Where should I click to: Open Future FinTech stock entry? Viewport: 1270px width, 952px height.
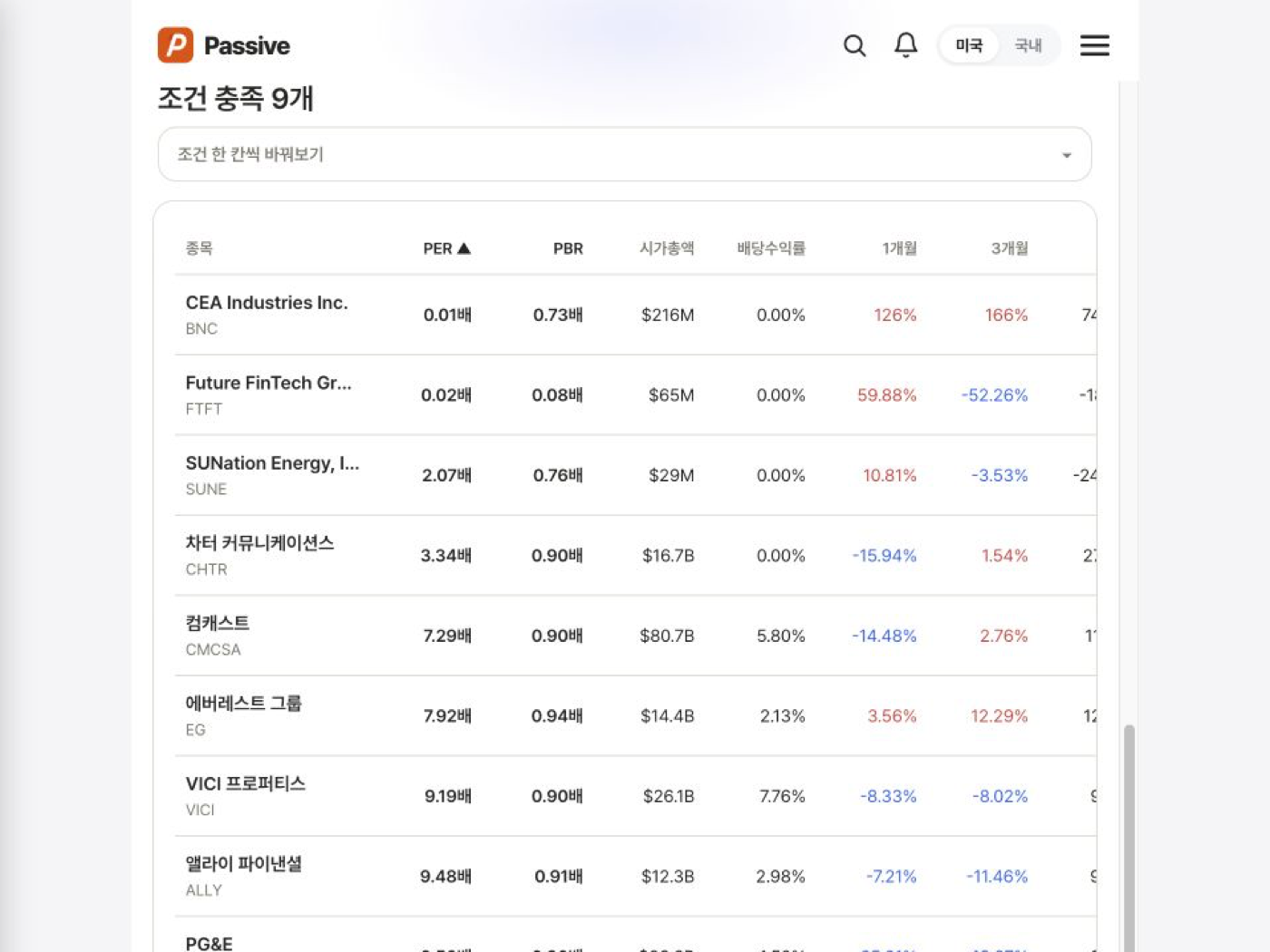[x=635, y=395]
